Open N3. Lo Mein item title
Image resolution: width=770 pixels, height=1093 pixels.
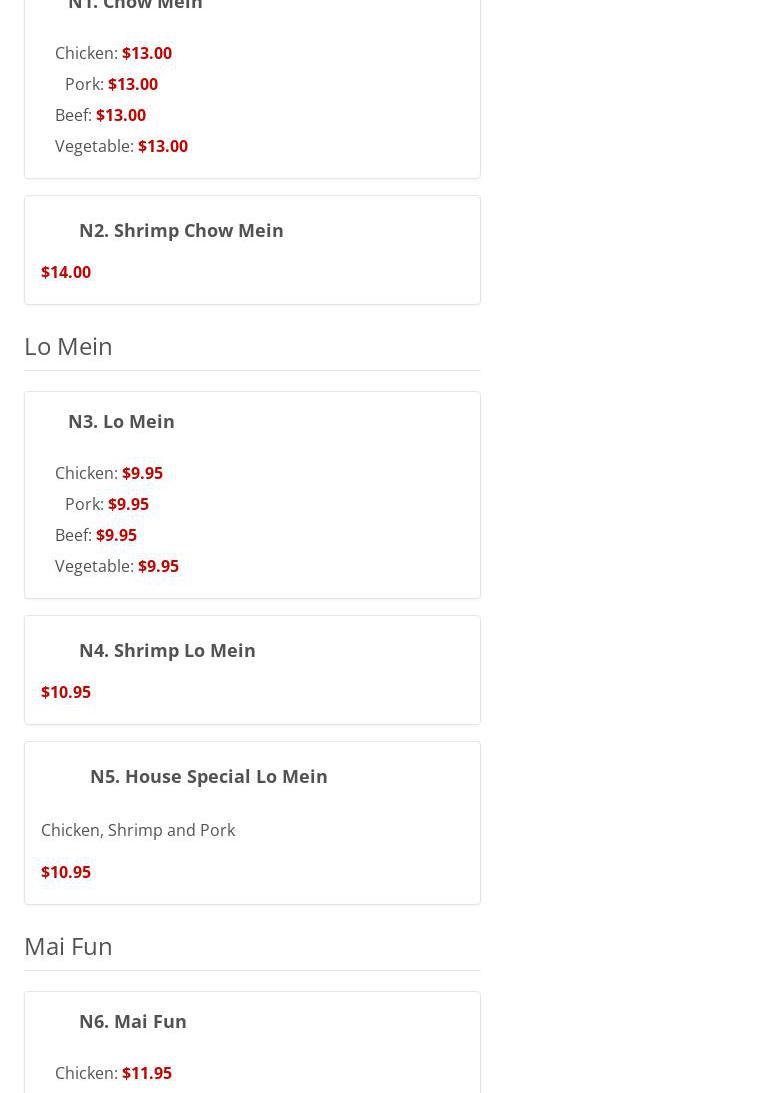(121, 421)
